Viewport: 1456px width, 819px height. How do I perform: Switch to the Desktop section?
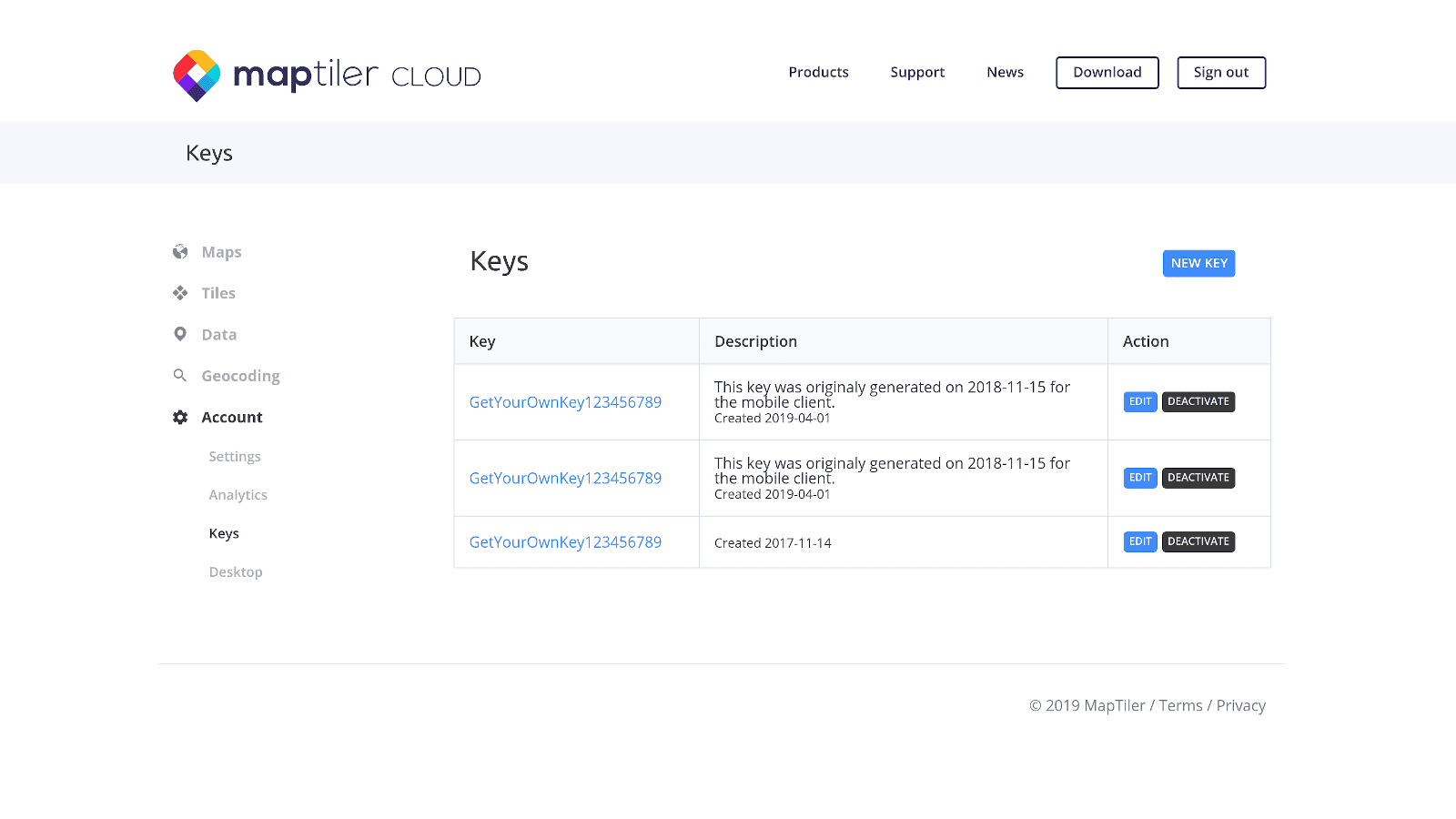(x=236, y=571)
